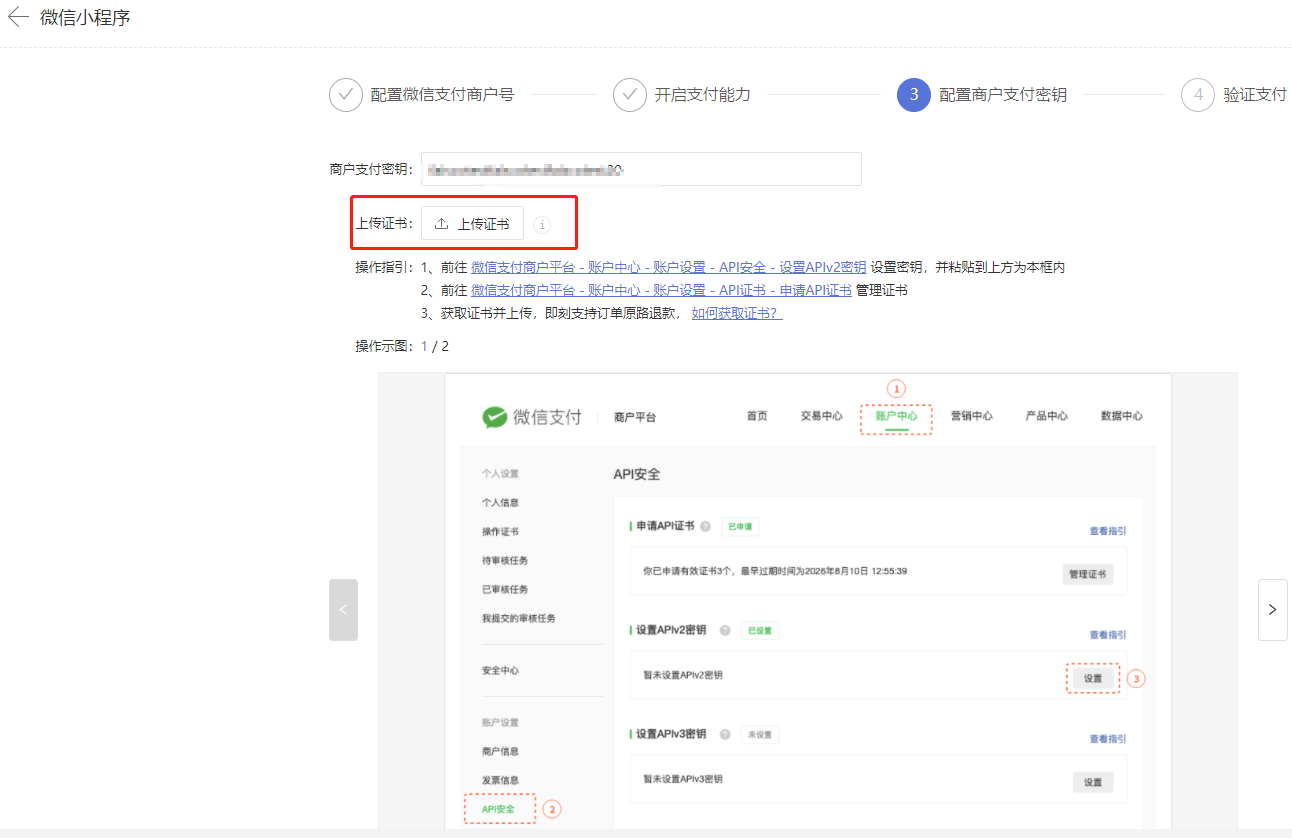The image size is (1292, 838).
Task: Select API安全 in the guide sidebar
Action: (x=498, y=808)
